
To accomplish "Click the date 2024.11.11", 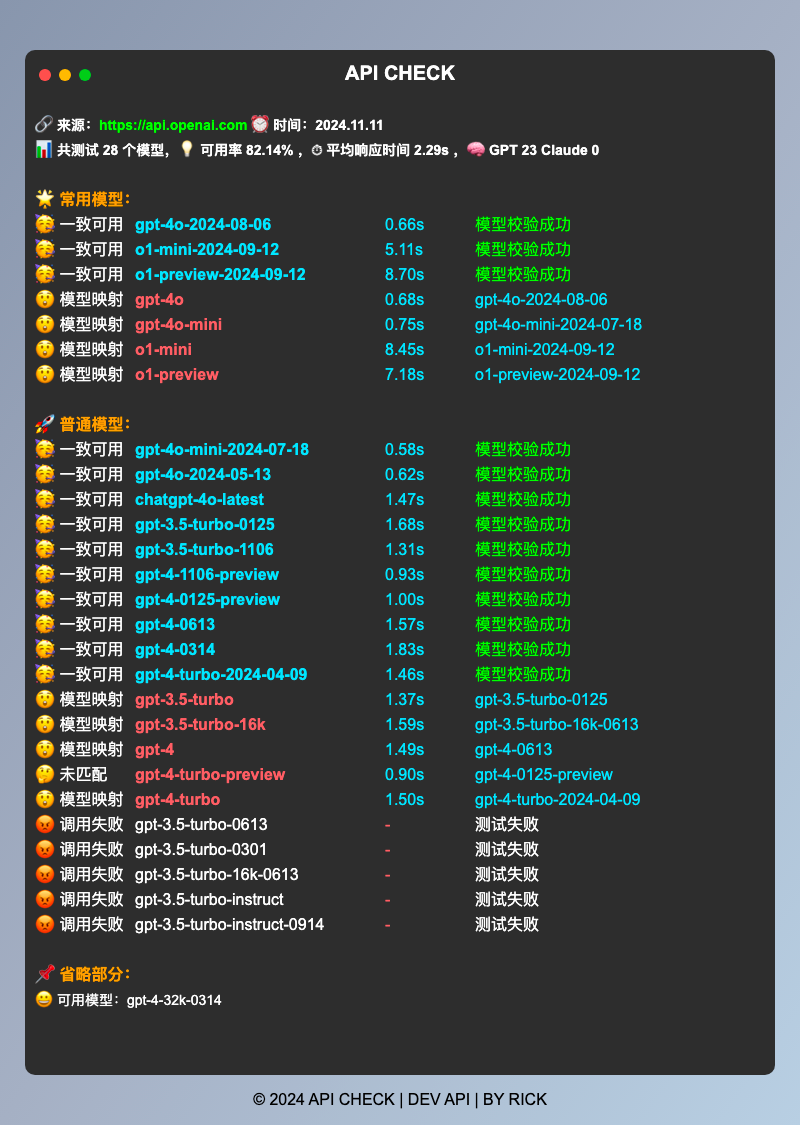I will tap(349, 125).
